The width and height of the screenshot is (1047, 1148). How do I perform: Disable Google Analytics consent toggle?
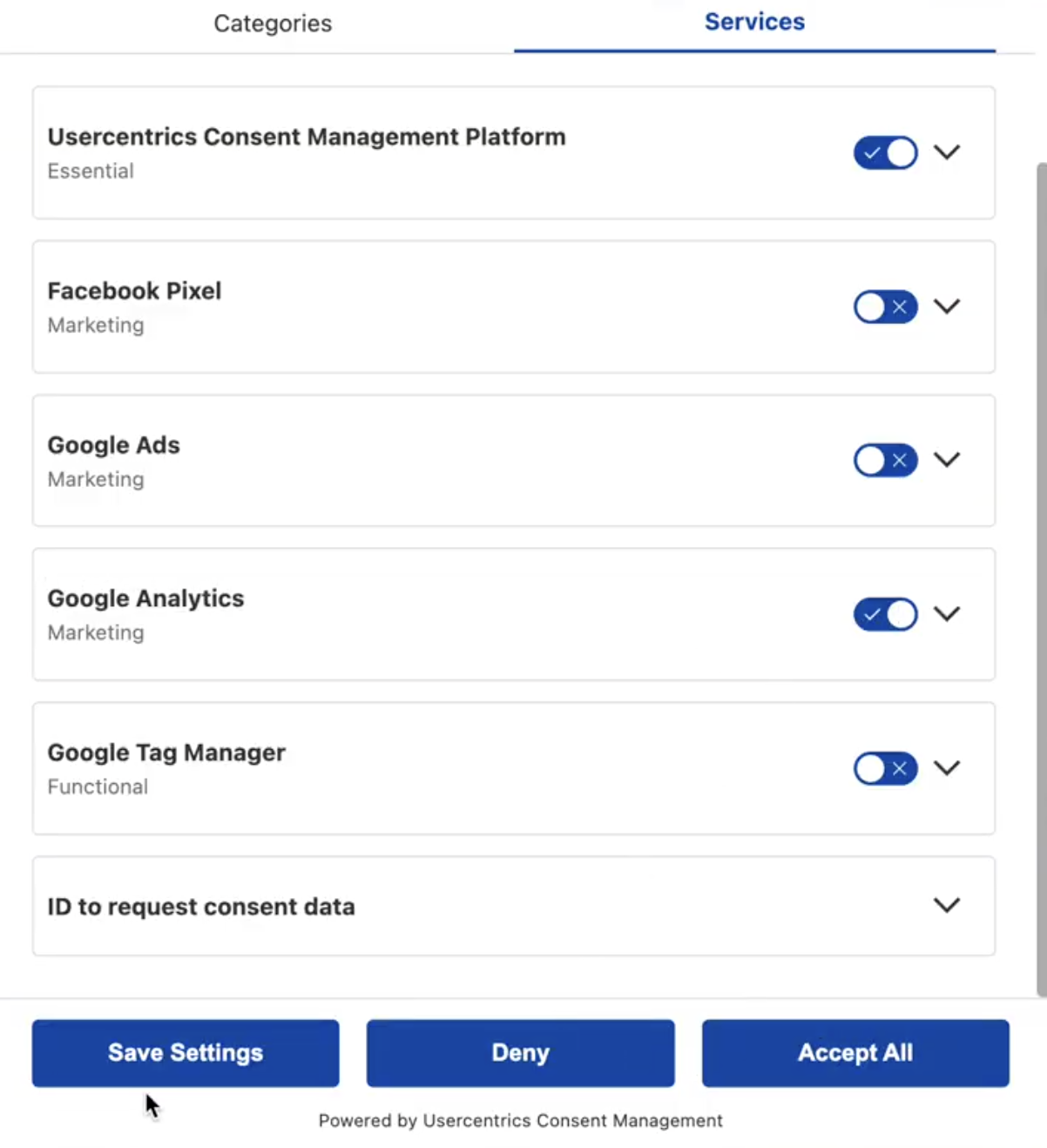point(885,614)
